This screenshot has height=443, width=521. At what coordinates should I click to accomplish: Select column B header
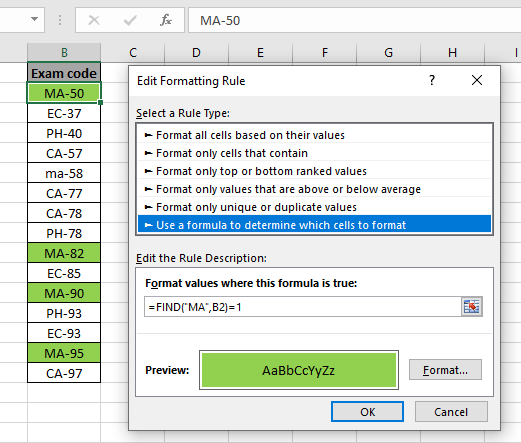click(x=64, y=52)
